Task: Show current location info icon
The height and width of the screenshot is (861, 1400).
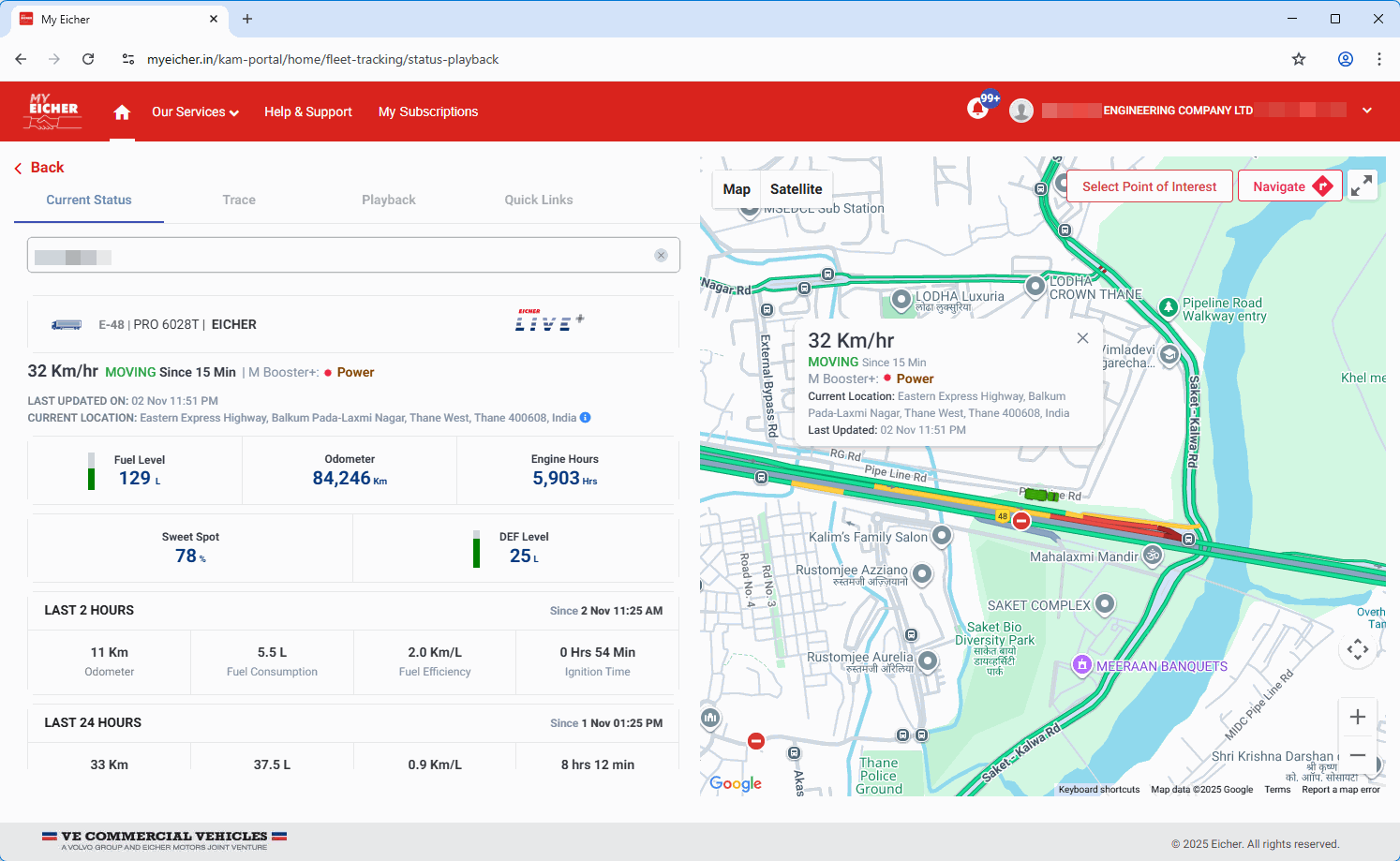Action: tap(586, 418)
